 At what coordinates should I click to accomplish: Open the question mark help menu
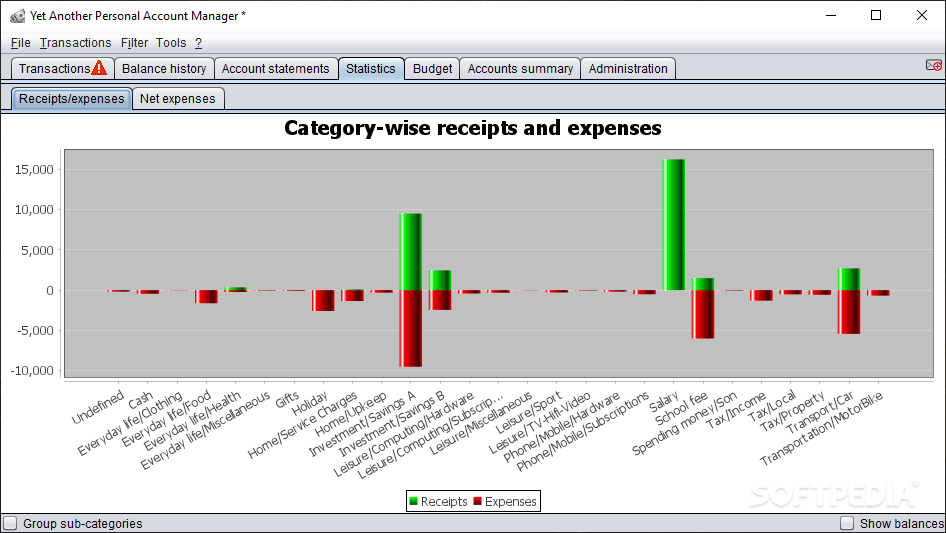pos(198,43)
